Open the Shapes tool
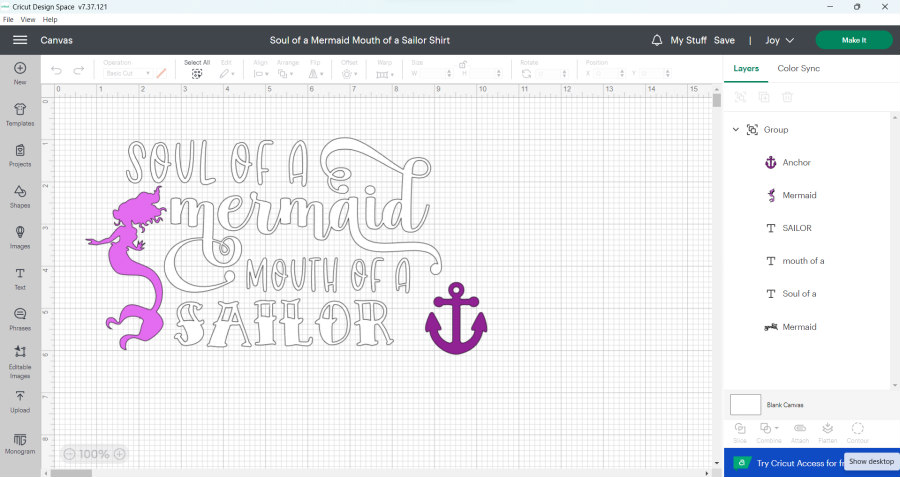The image size is (900, 477). pyautogui.click(x=20, y=194)
